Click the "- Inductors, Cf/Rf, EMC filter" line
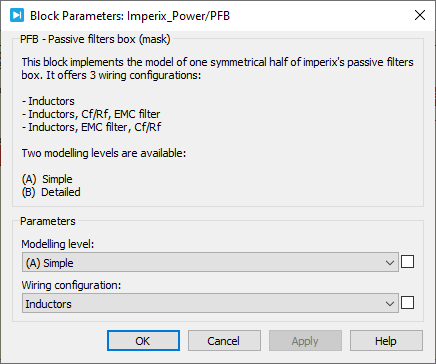This screenshot has width=436, height=364. tap(91, 114)
